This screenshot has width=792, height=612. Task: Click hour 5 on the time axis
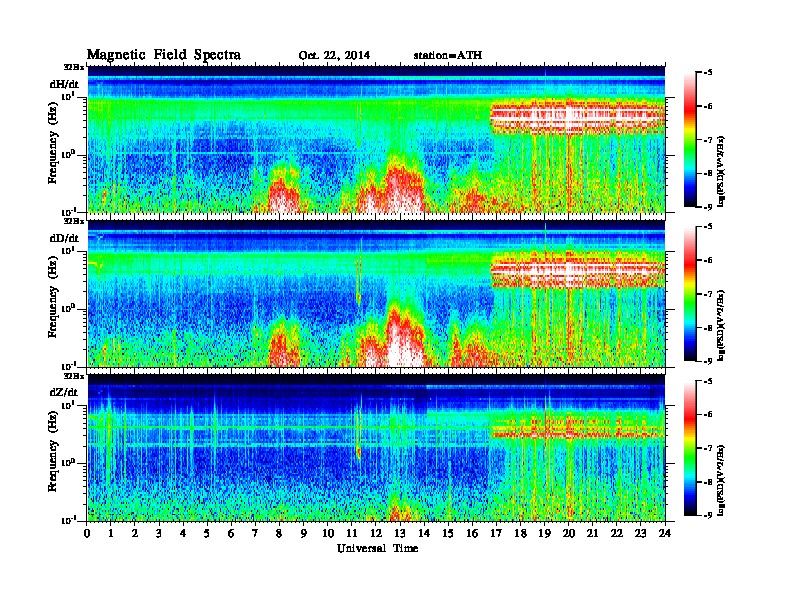[207, 533]
